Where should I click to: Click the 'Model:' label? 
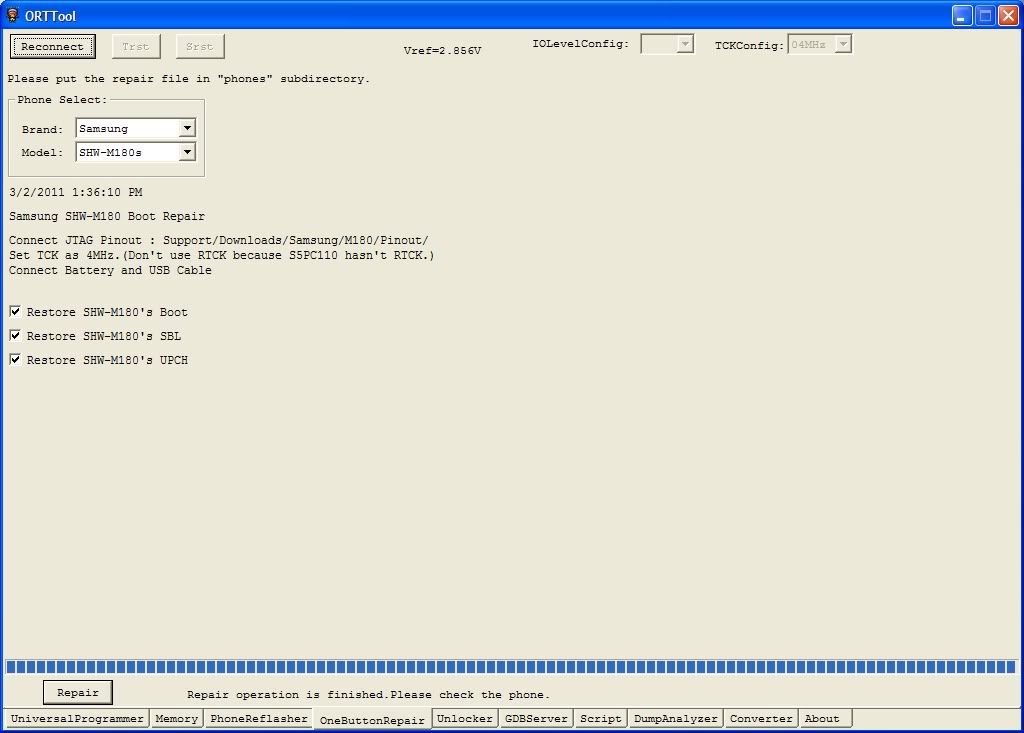pos(42,153)
